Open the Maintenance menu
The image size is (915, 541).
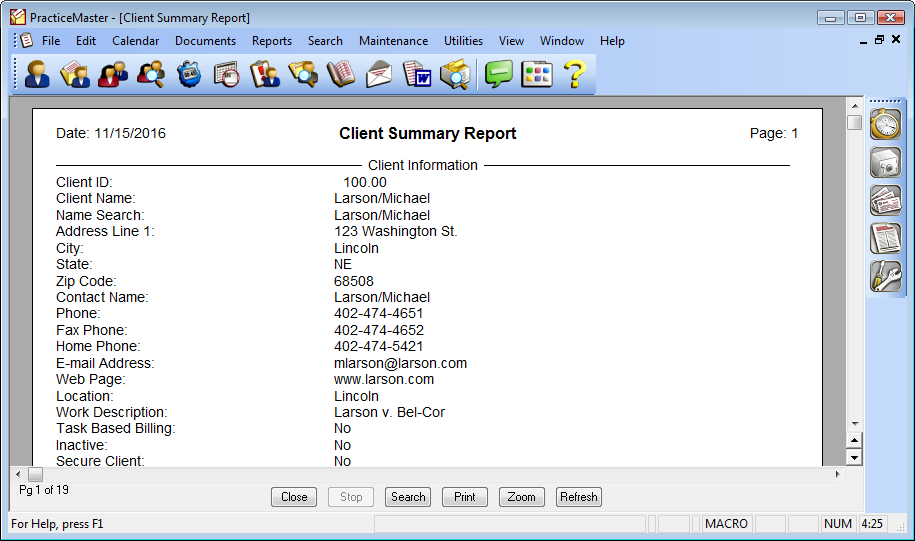click(x=393, y=41)
